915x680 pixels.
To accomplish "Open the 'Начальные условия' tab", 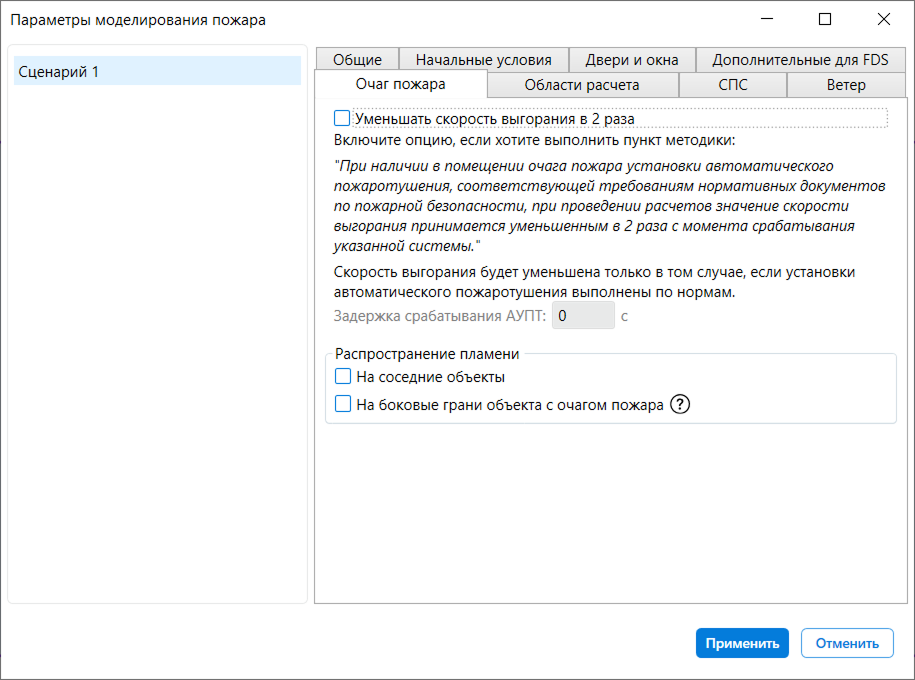I will pyautogui.click(x=483, y=60).
